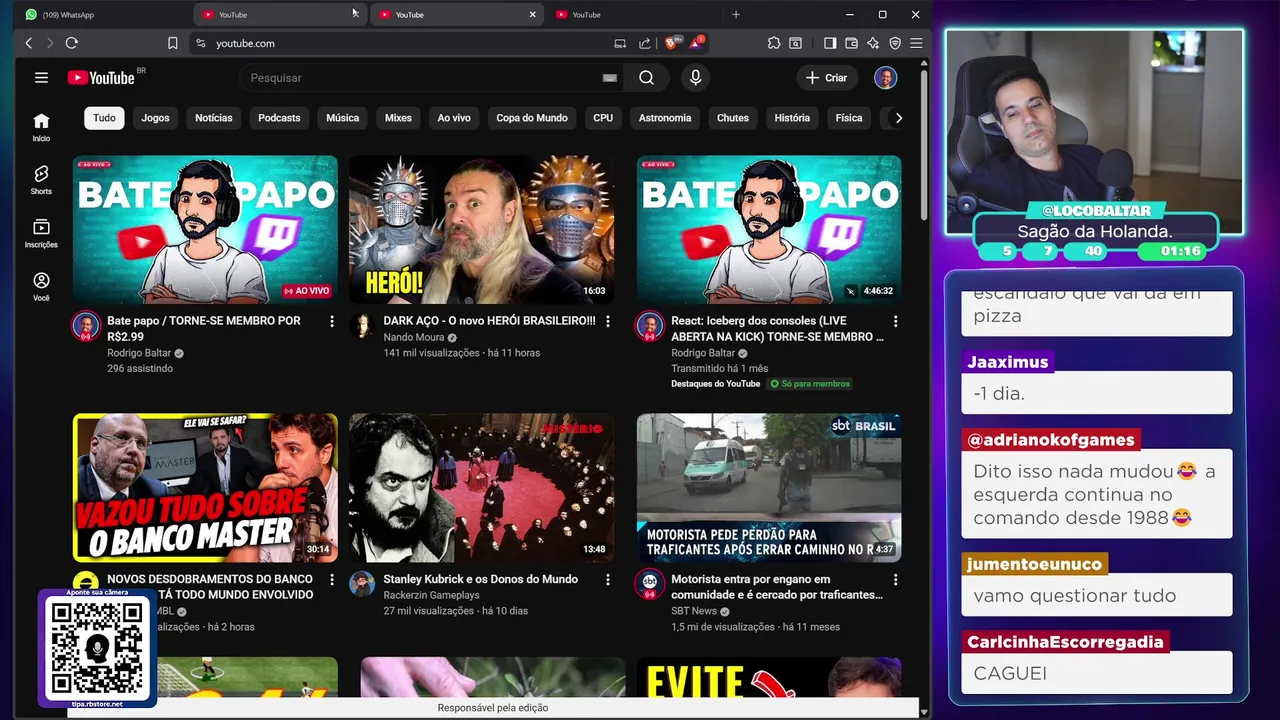Open the YouTube hamburger guide menu
Screen dimensions: 1280x720
(41, 78)
